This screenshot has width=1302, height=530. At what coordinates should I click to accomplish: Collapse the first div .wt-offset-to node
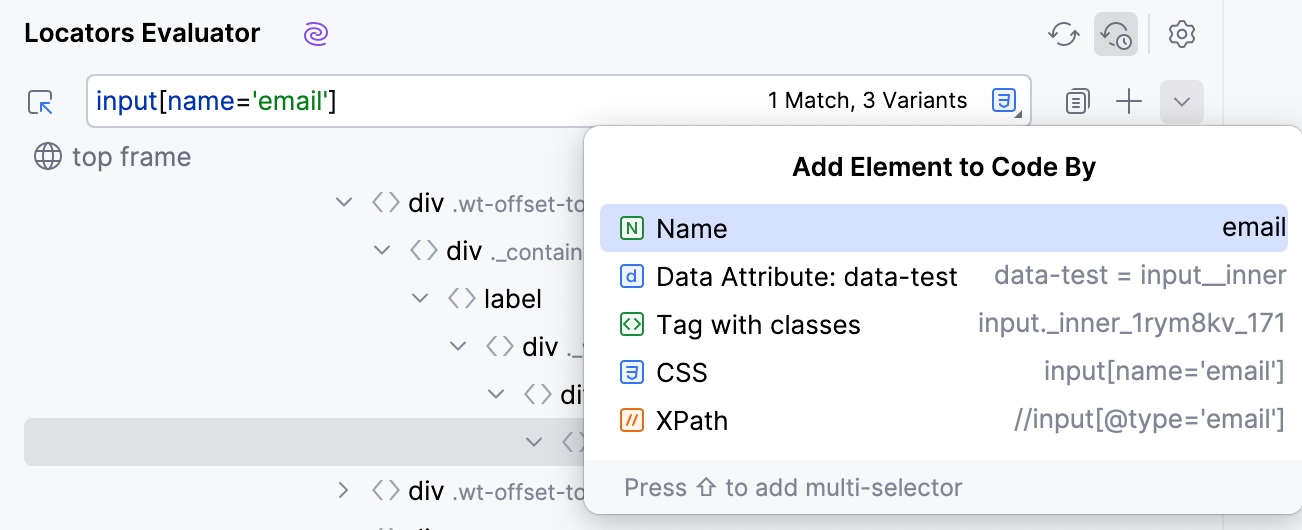click(344, 203)
